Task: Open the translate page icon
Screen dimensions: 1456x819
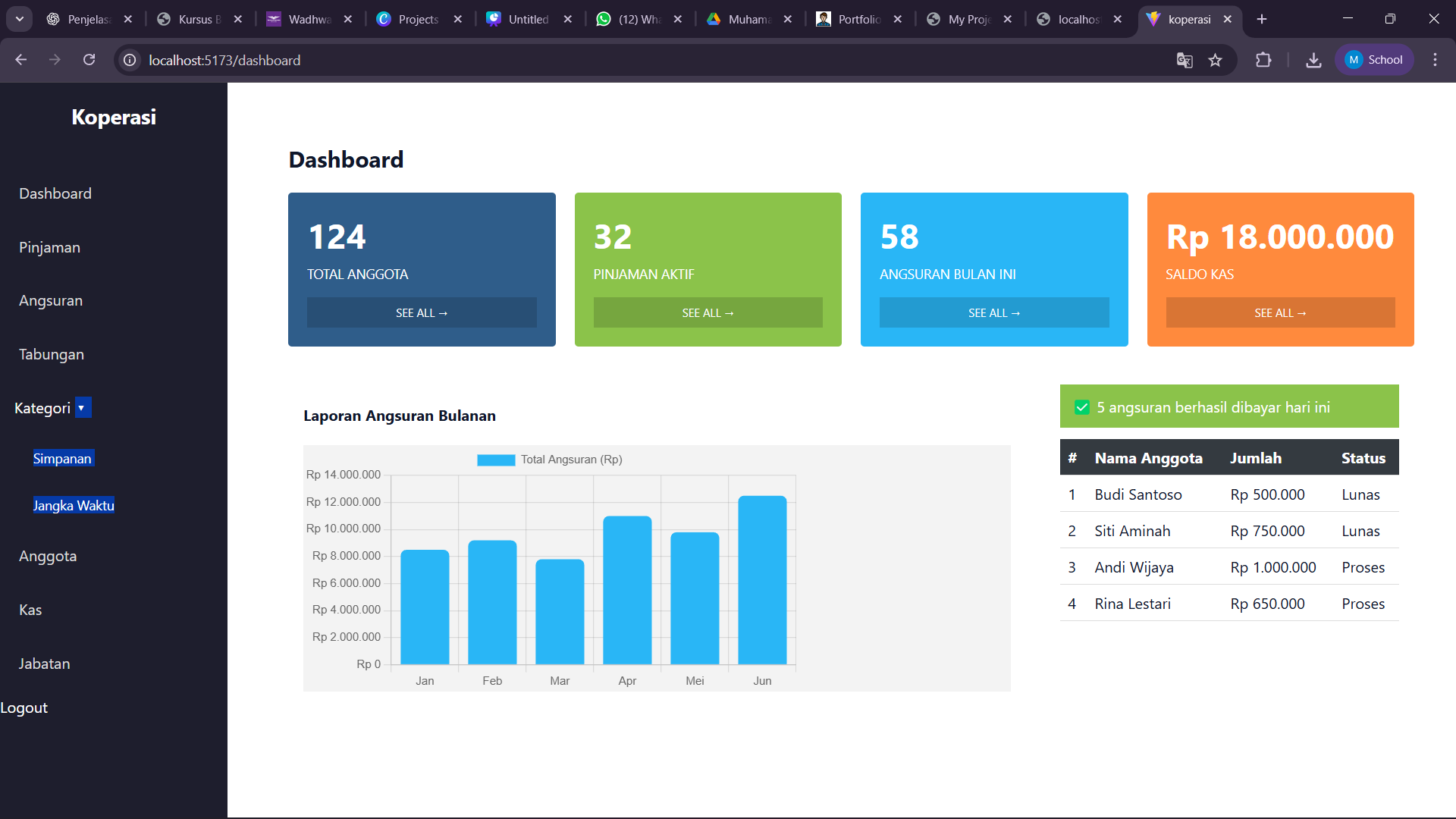Action: pos(1184,60)
